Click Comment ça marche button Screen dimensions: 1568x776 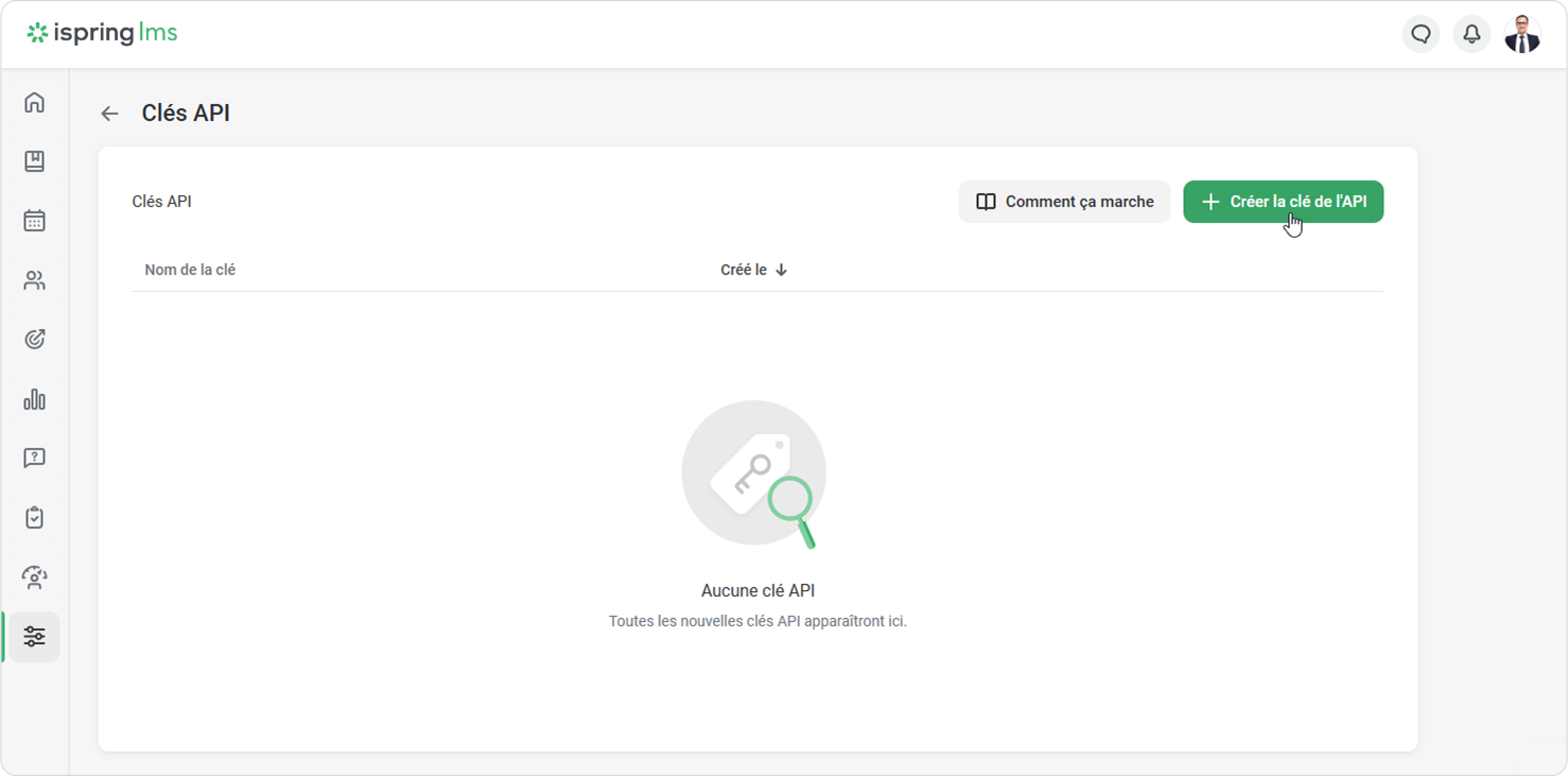pyautogui.click(x=1064, y=202)
